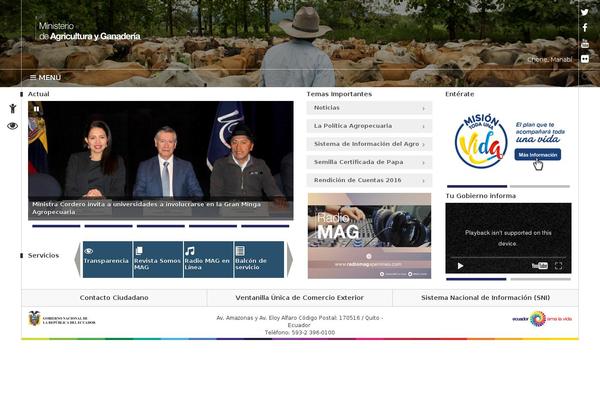Open Noticias topic
Screen dimensions: 600x400
coord(369,108)
